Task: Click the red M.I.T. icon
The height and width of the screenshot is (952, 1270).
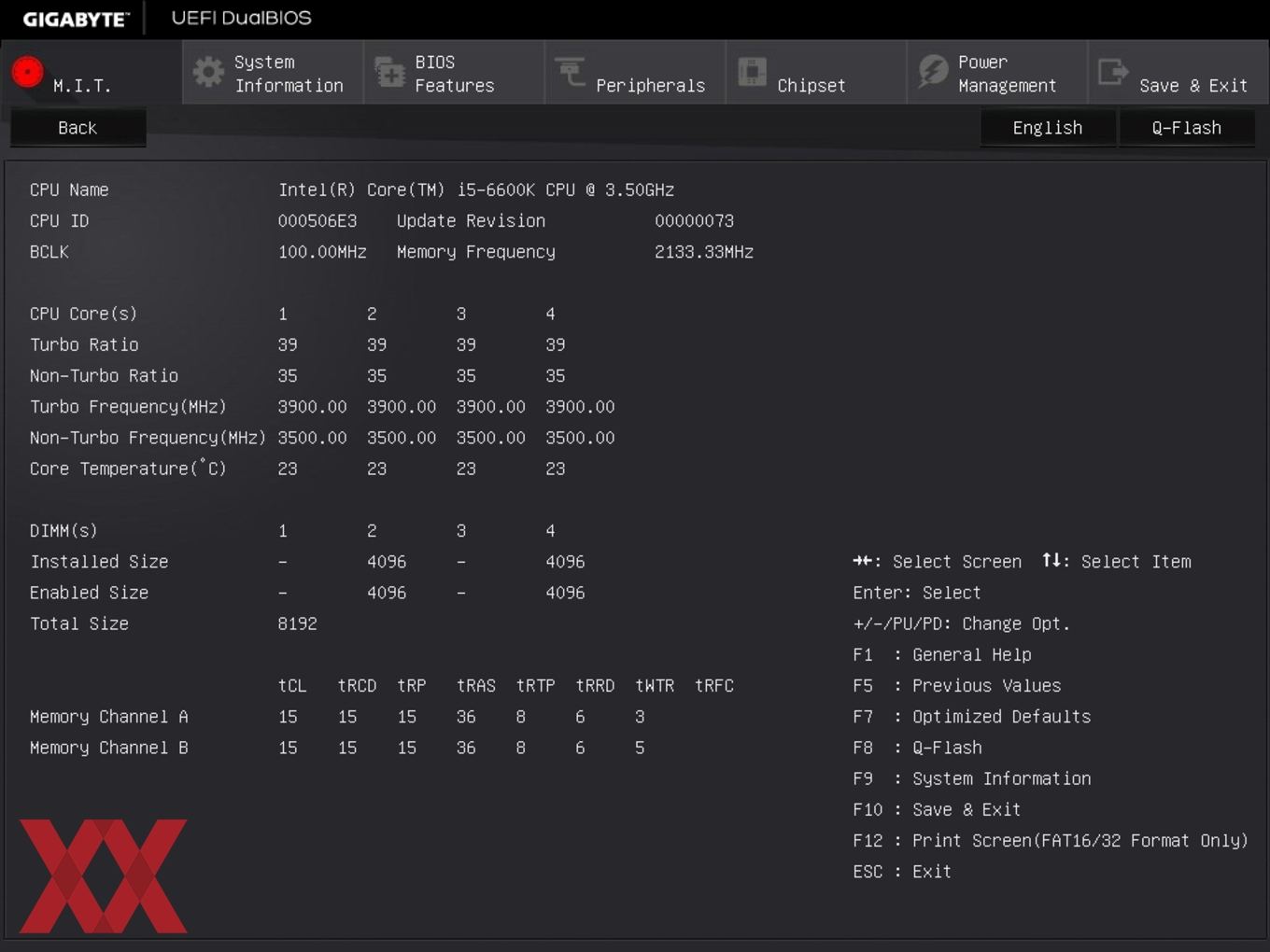Action: coord(27,72)
